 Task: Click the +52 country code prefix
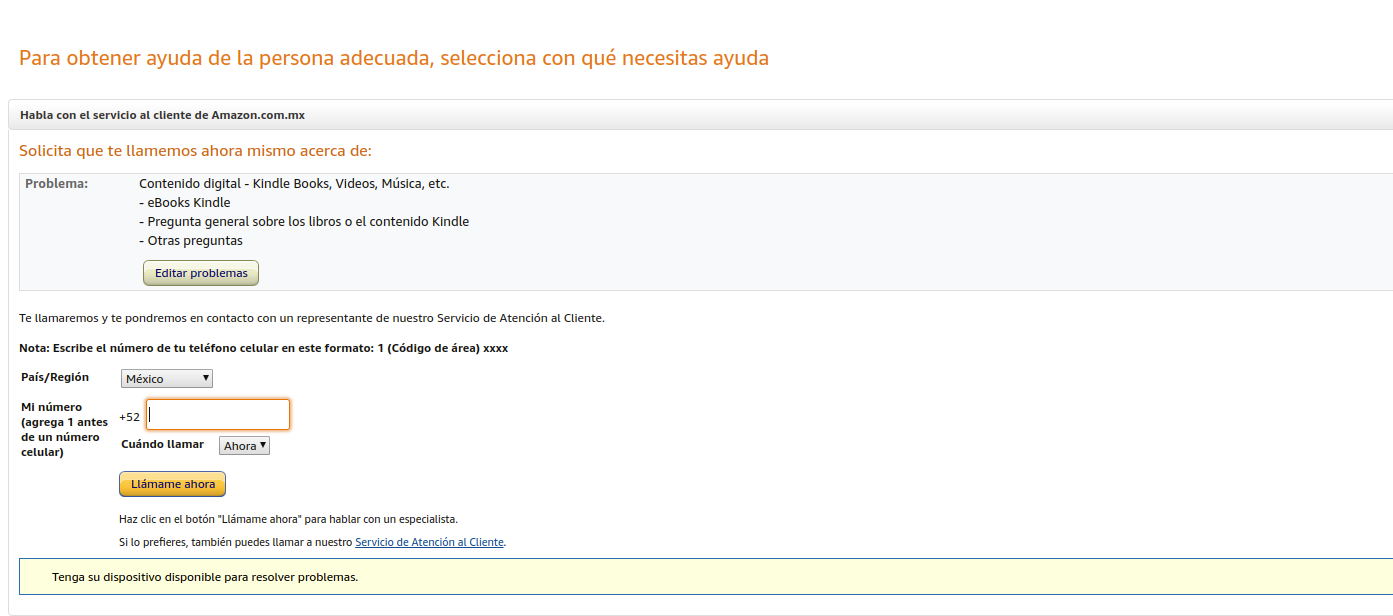130,417
